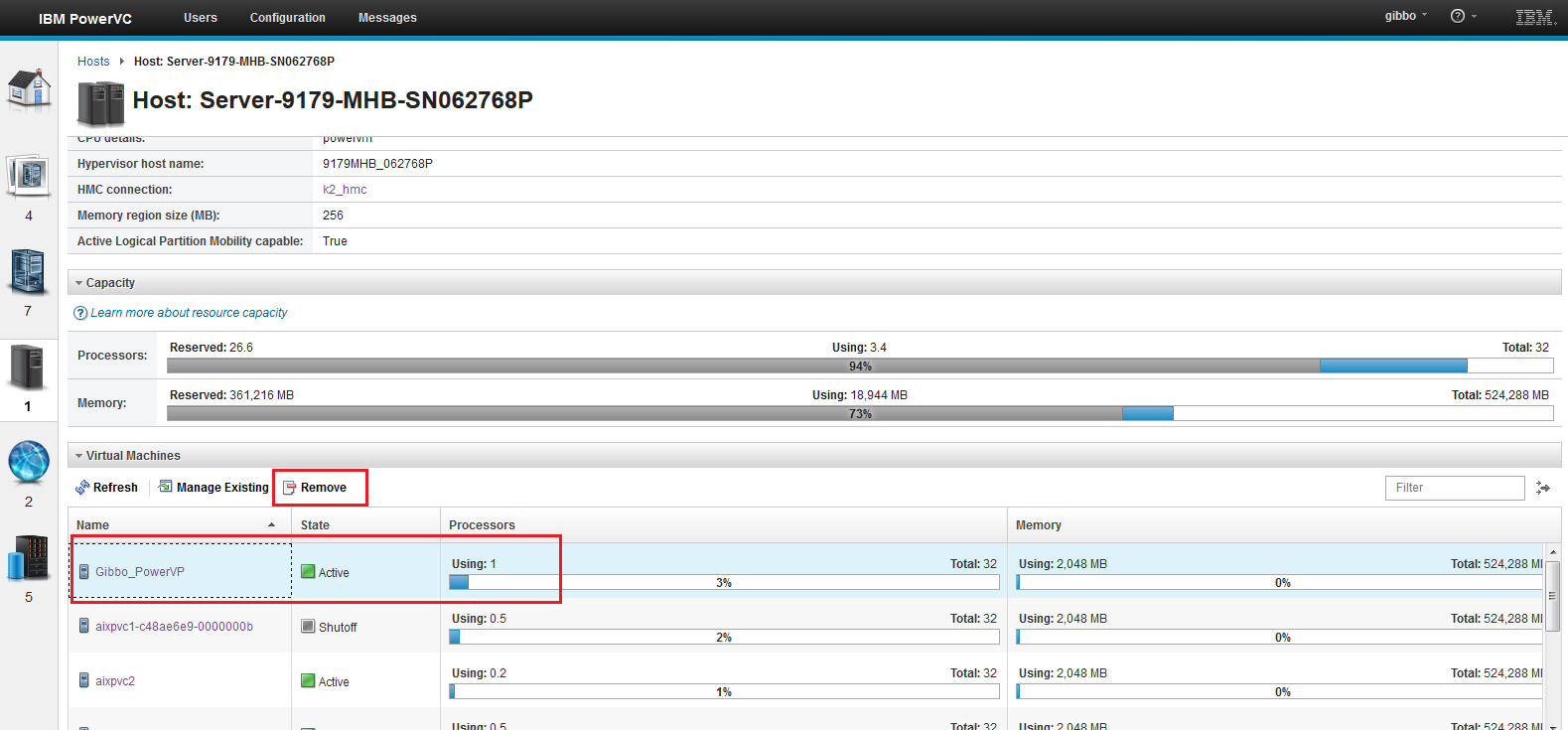The width and height of the screenshot is (1568, 730).
Task: Click in the Filter input field
Action: (x=1455, y=488)
